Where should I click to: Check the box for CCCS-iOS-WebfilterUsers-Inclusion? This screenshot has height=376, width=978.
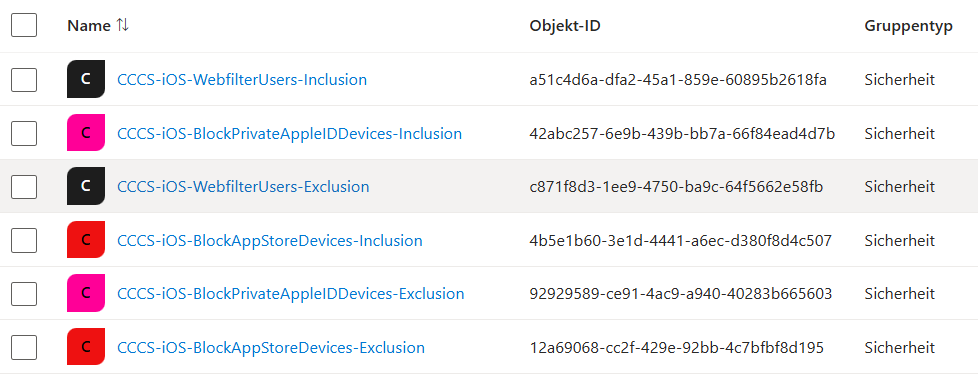click(24, 79)
